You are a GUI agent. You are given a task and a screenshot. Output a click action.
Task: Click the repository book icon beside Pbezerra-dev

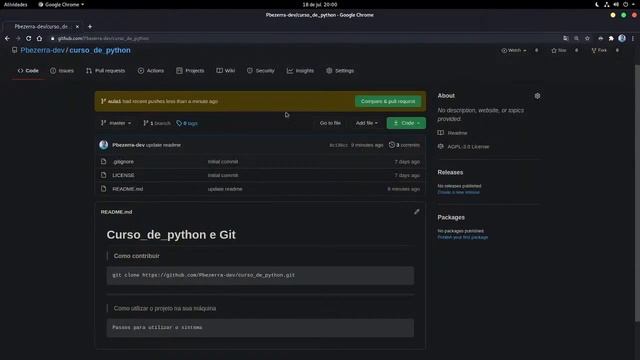point(14,50)
